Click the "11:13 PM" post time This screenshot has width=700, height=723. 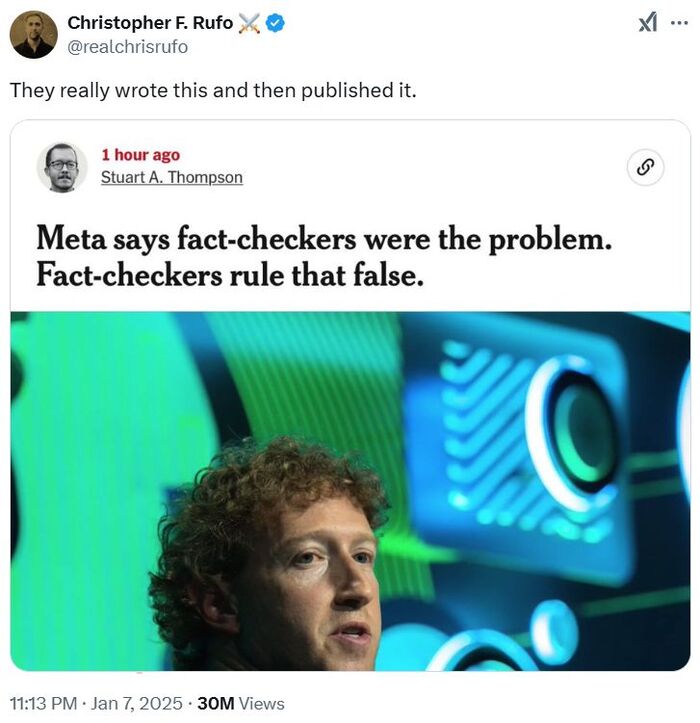coord(42,704)
